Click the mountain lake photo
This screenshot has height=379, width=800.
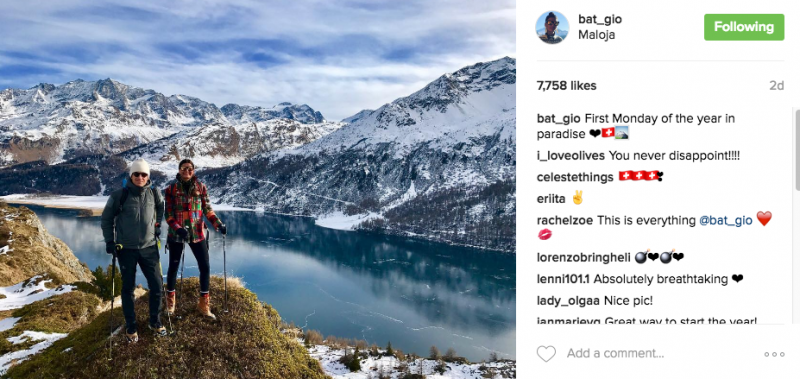258,189
